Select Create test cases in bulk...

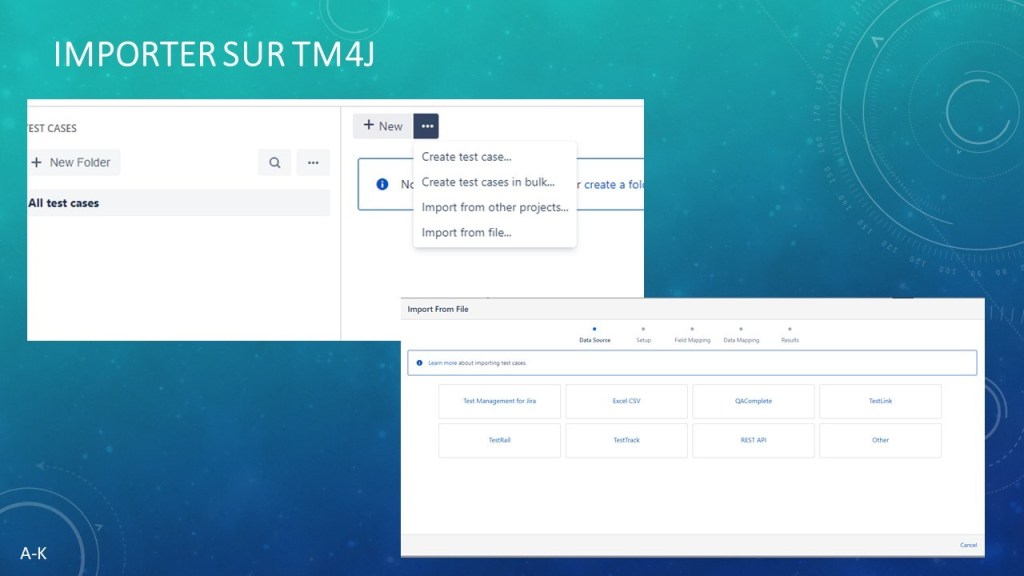pos(488,182)
